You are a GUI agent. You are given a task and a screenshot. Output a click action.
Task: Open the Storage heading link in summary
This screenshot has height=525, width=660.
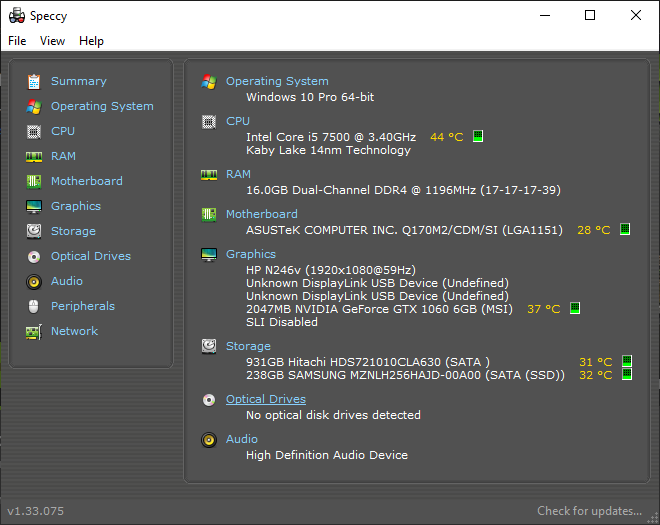pyautogui.click(x=248, y=346)
